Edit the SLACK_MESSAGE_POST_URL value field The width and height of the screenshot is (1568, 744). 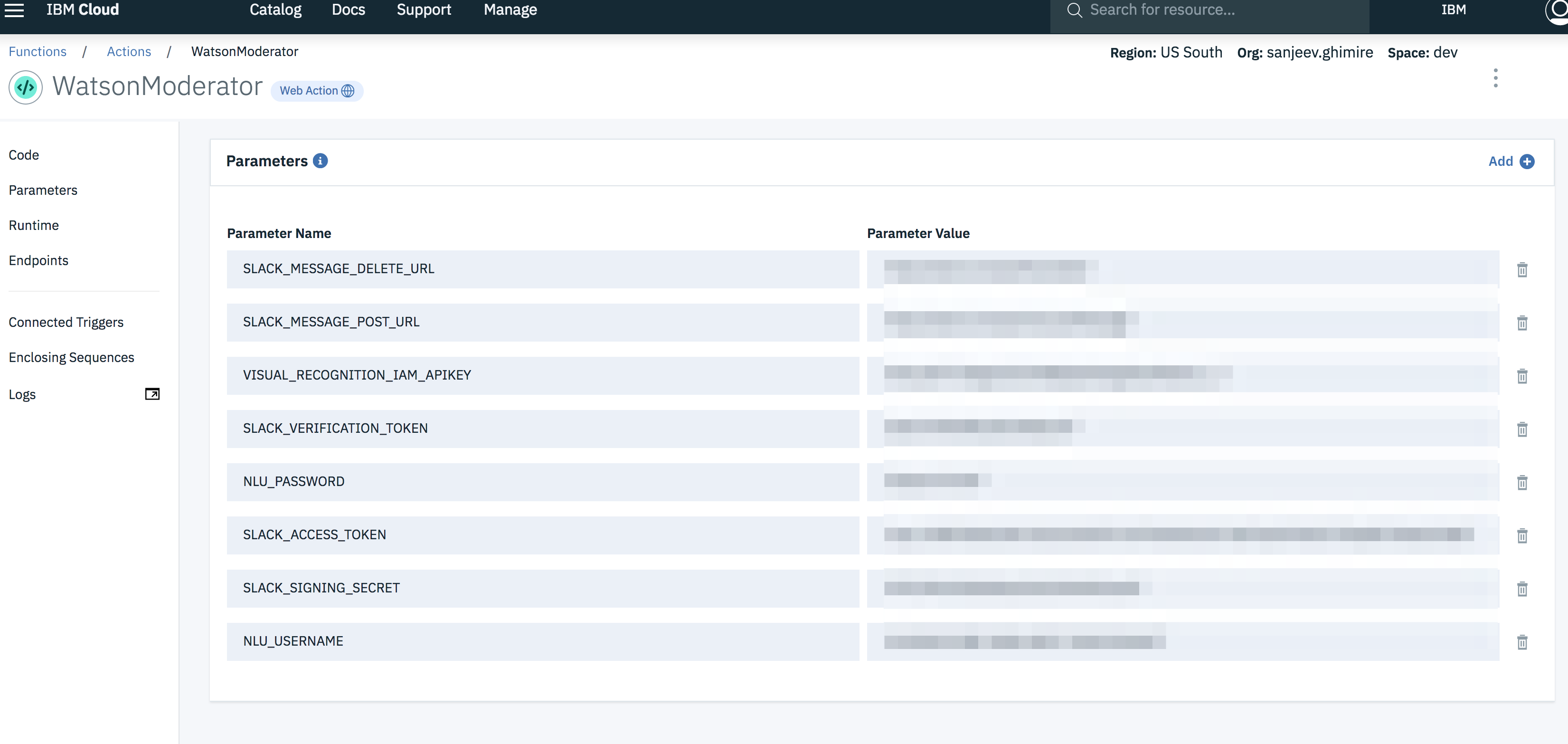point(1183,322)
